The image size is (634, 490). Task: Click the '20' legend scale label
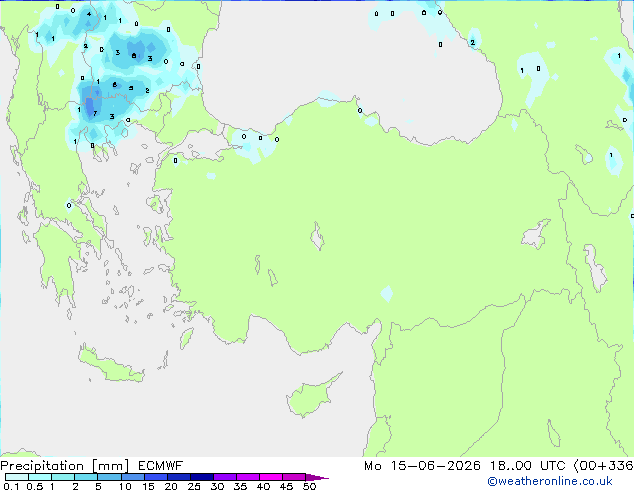[171, 486]
